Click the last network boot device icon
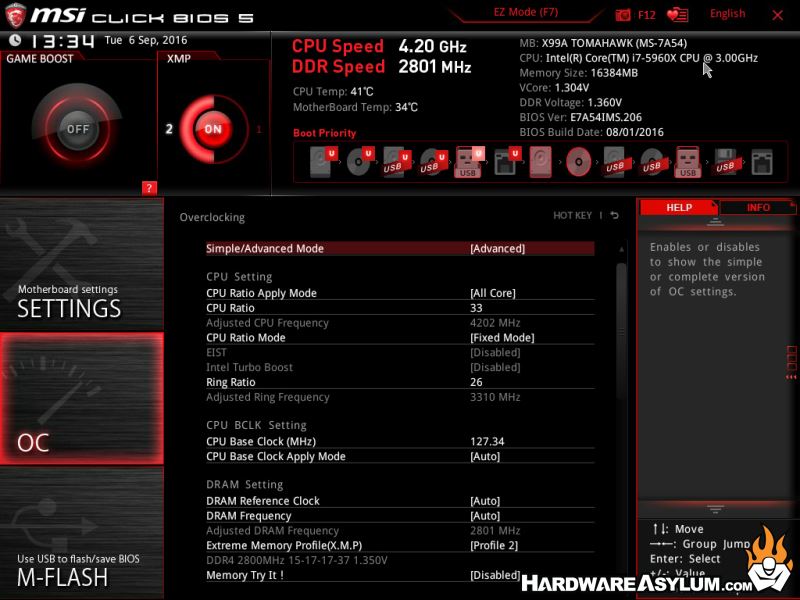The image size is (800, 600). click(x=762, y=161)
